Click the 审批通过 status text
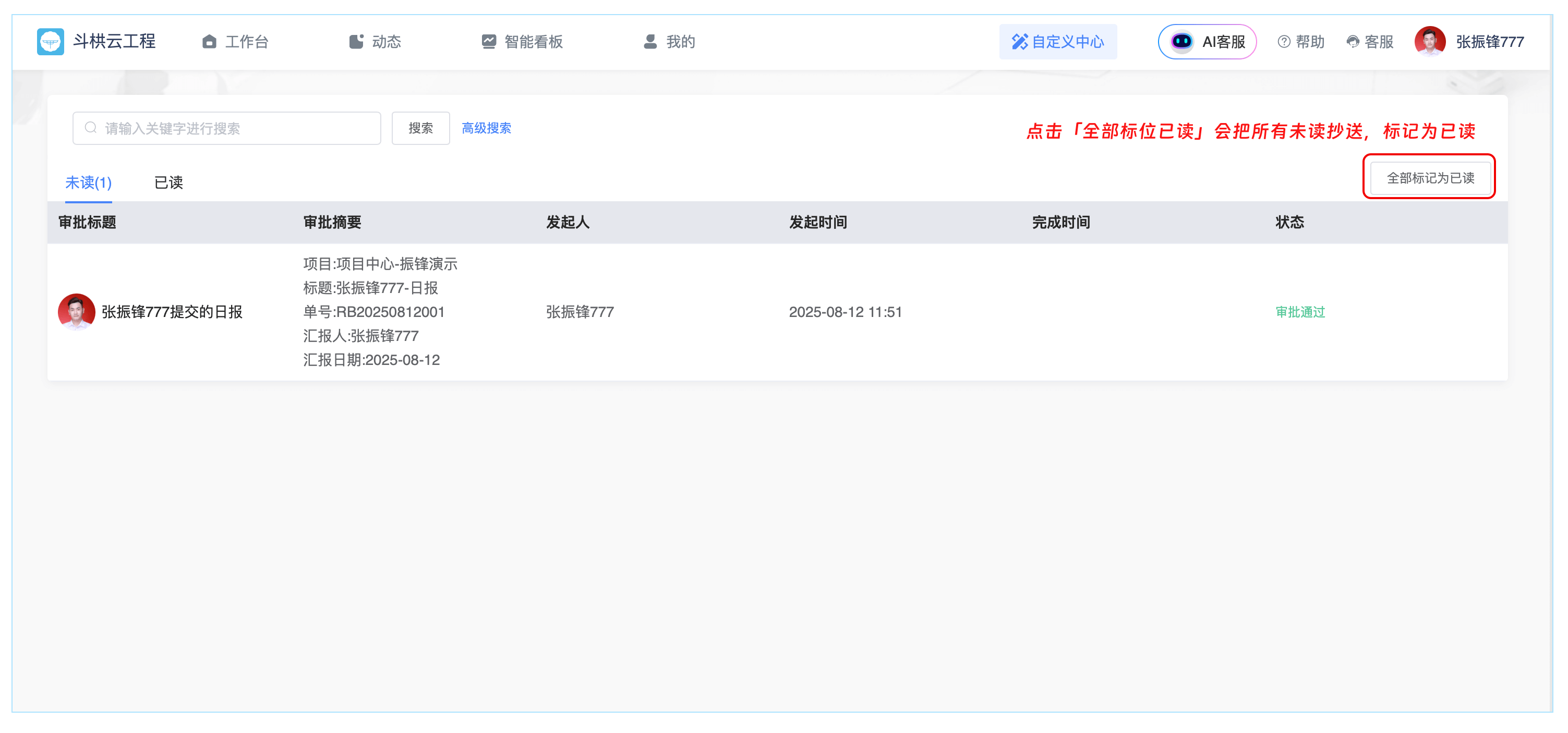Image resolution: width=1568 pixels, height=733 pixels. pyautogui.click(x=1300, y=311)
